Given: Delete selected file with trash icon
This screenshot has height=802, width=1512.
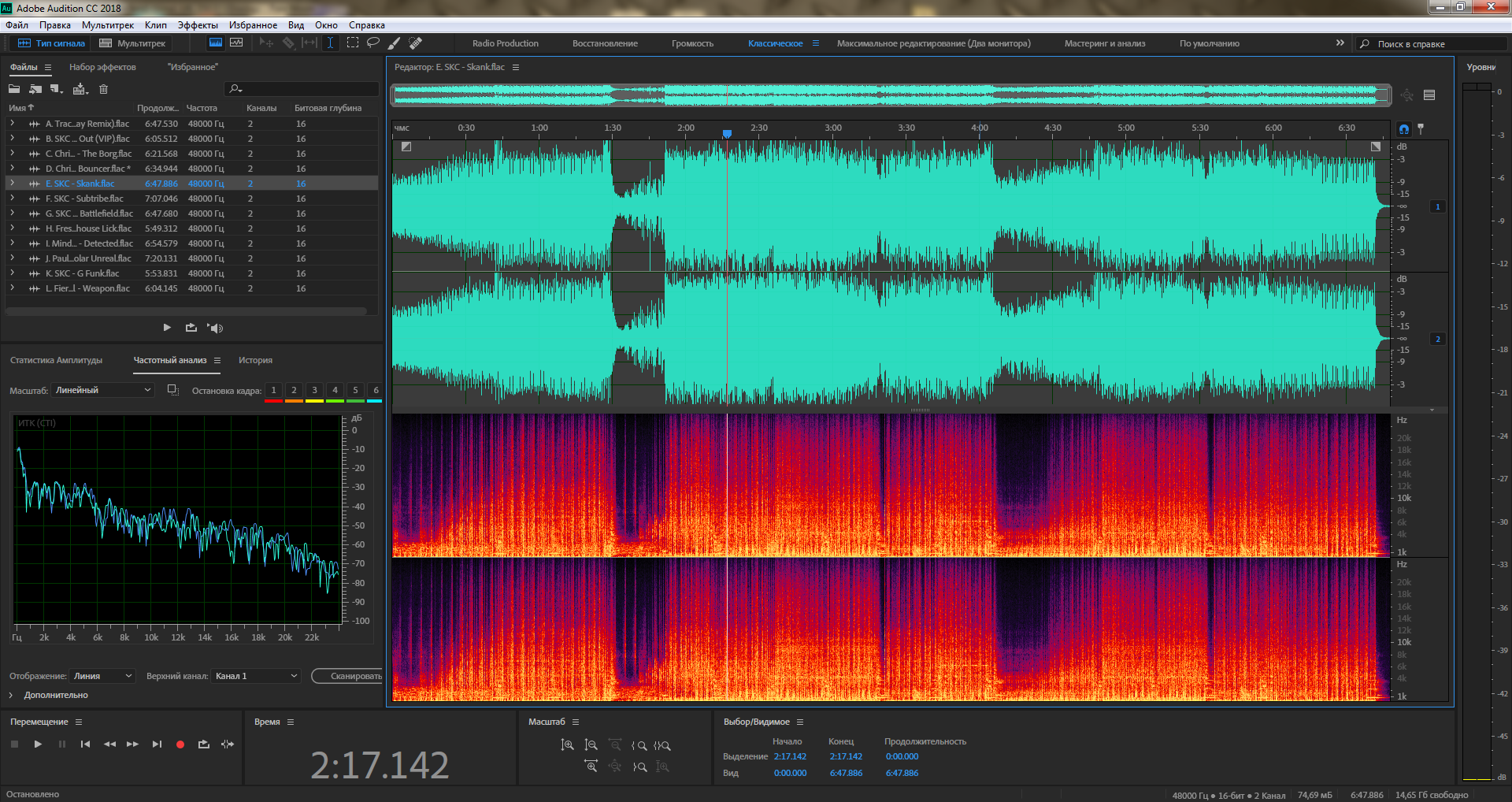Looking at the screenshot, I should coord(103,89).
